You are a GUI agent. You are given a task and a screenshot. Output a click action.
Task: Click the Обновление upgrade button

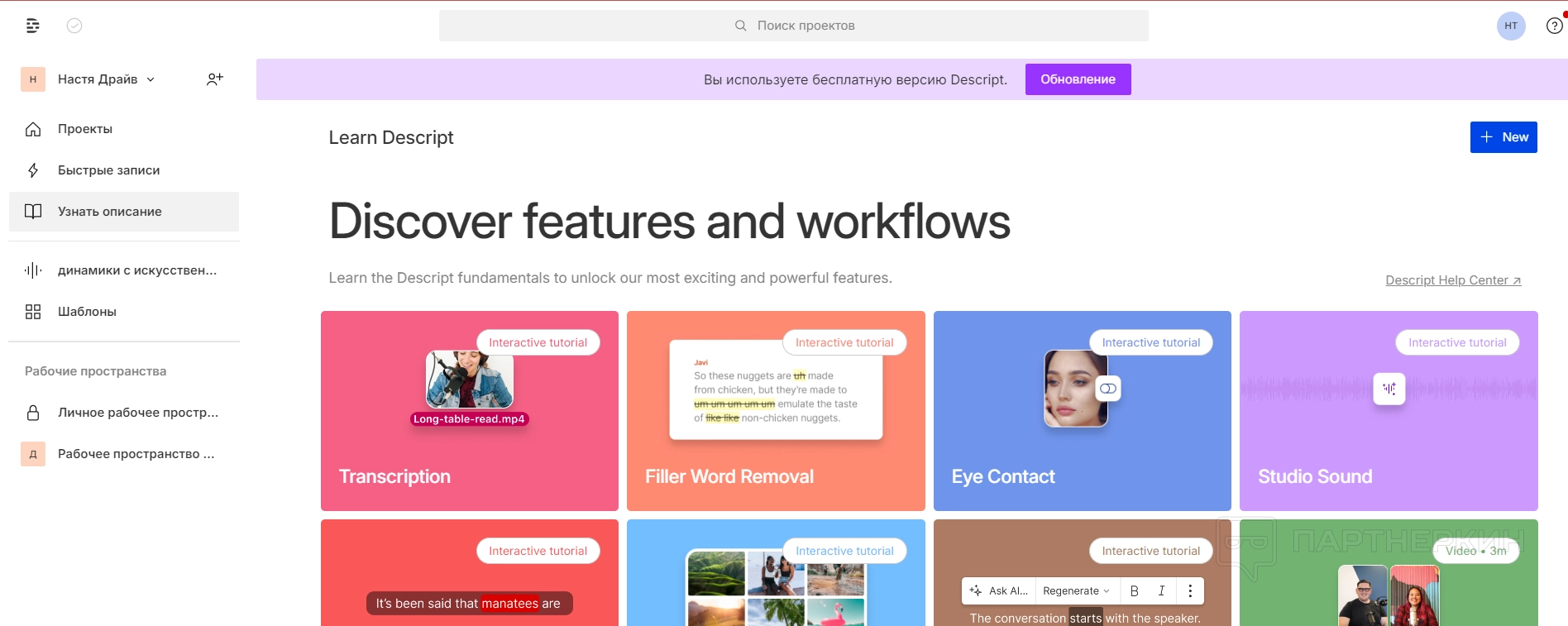(1078, 79)
